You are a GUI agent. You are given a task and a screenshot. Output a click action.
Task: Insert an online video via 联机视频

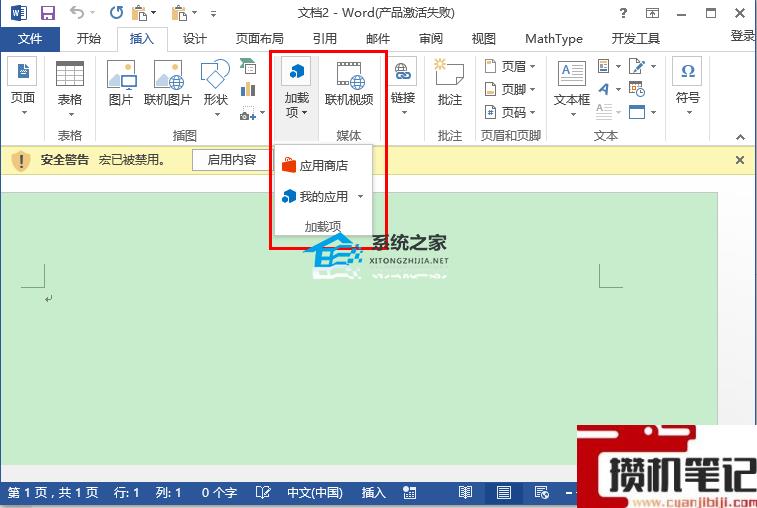pos(349,83)
